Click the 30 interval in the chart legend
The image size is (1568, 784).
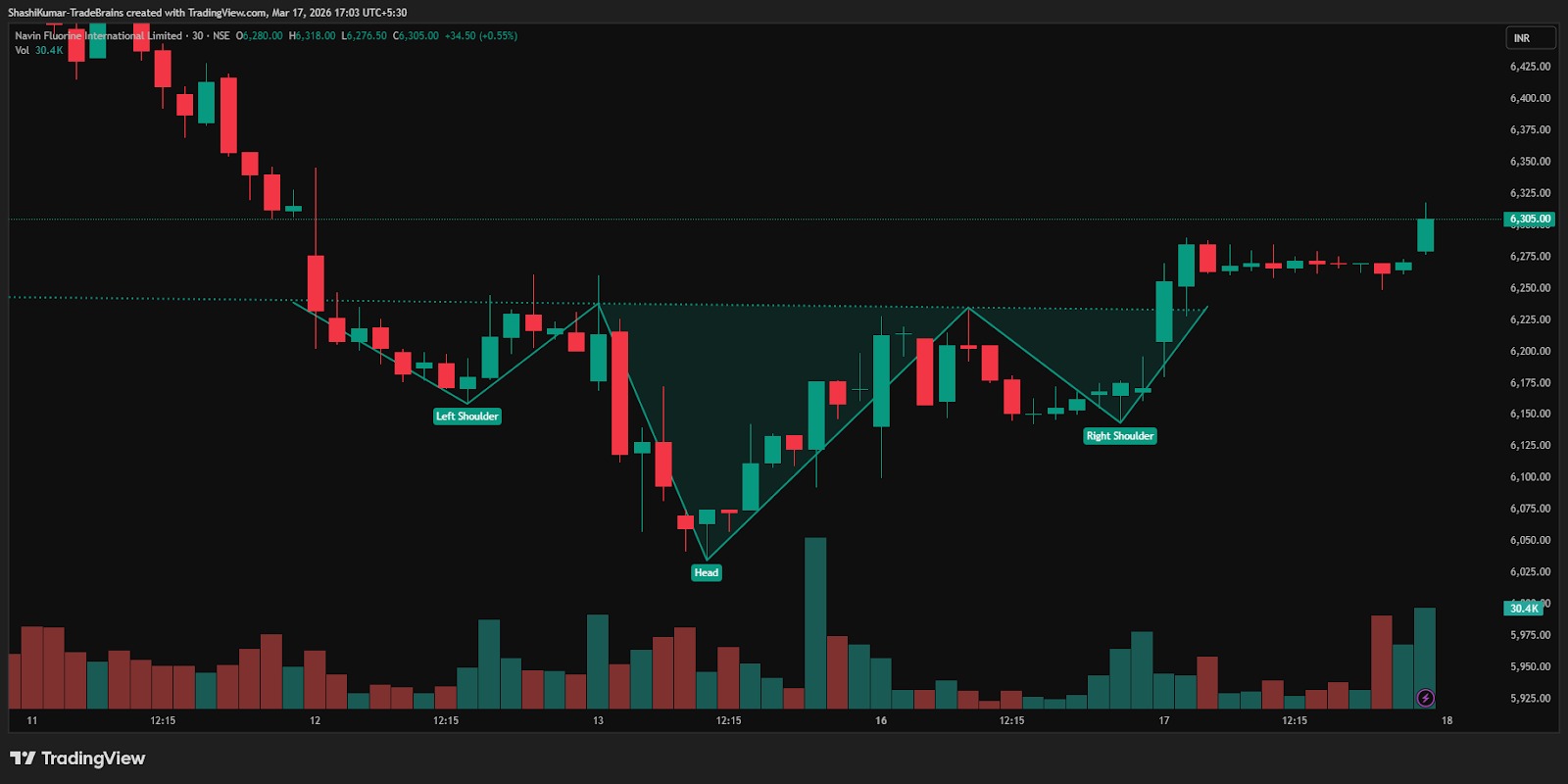[198, 35]
